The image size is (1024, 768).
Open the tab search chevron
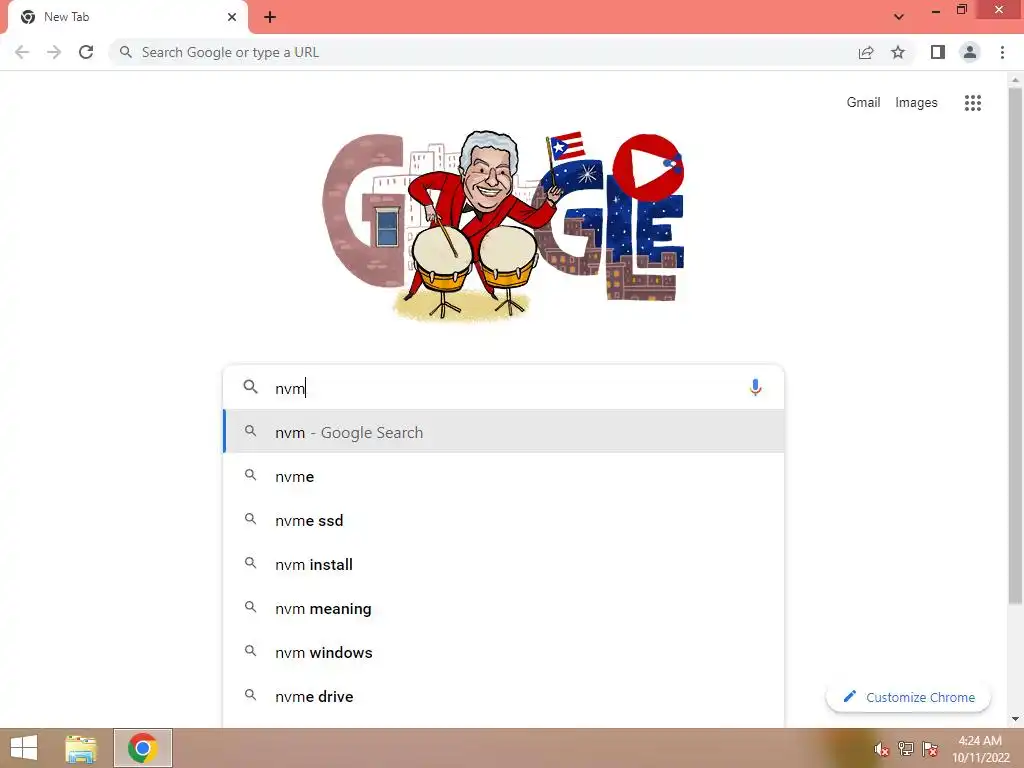click(x=899, y=17)
